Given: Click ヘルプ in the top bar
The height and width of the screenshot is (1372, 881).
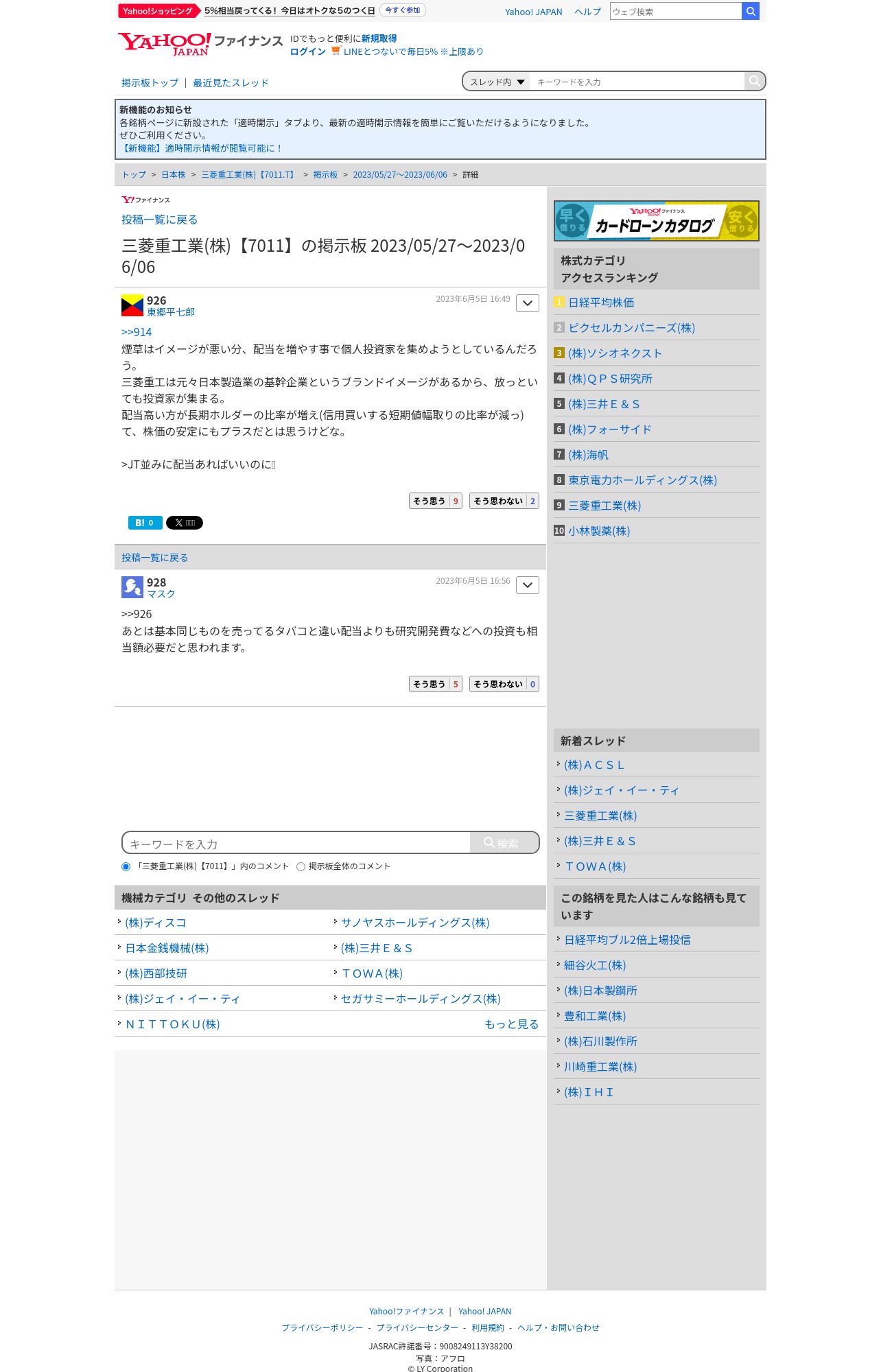Looking at the screenshot, I should (587, 12).
